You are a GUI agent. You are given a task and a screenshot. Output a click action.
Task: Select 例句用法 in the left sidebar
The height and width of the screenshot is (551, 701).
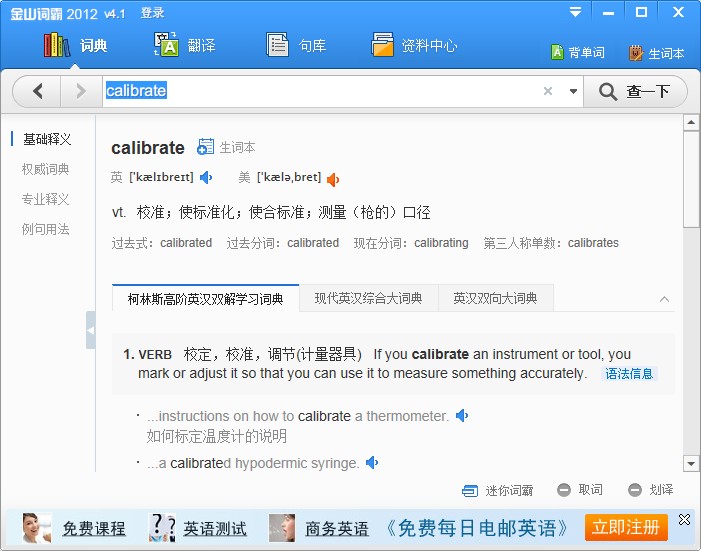click(x=46, y=229)
